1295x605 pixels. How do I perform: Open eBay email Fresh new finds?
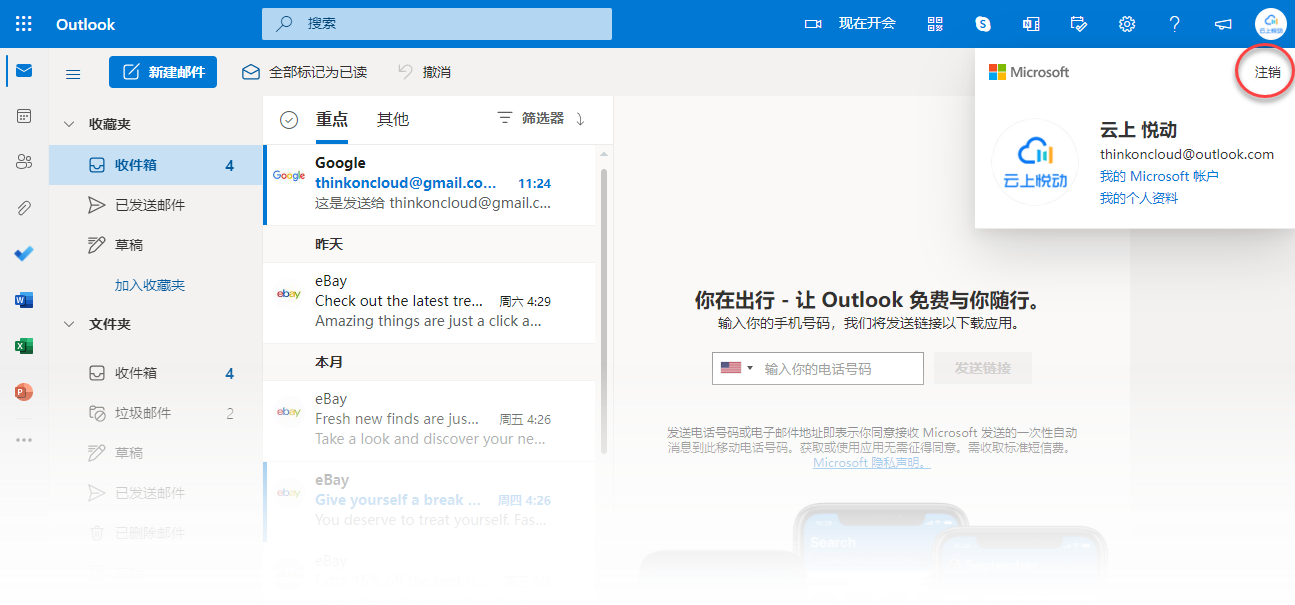[430, 420]
